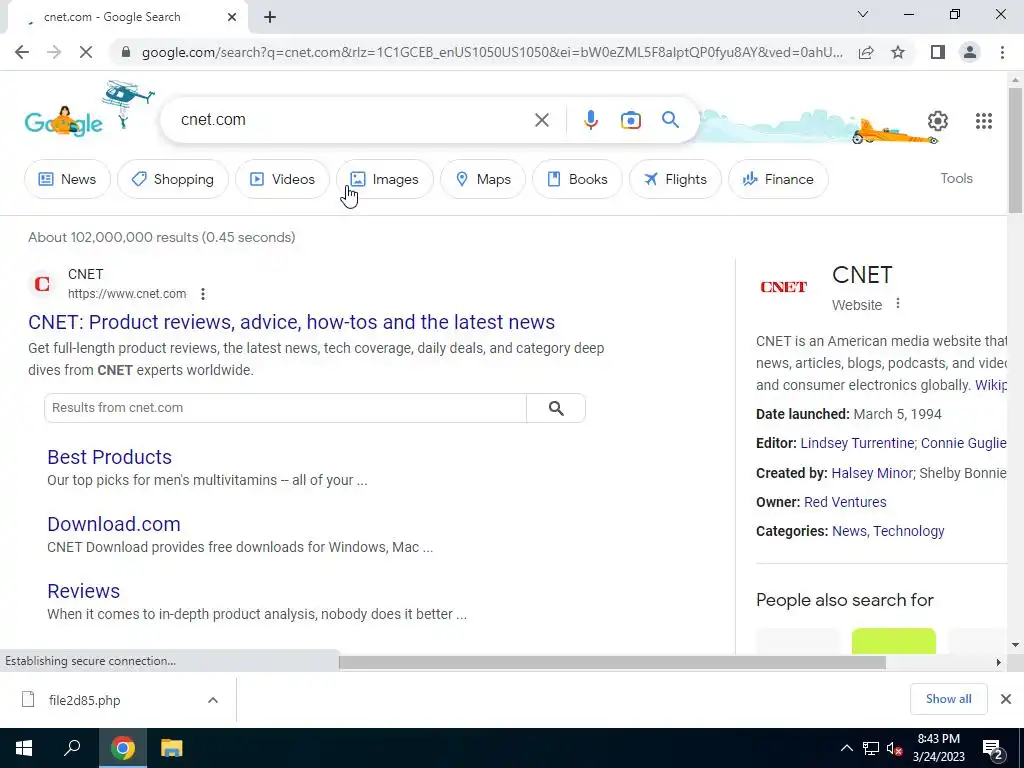The image size is (1024, 768).
Task: Click the site padlock icon
Action: coord(126,52)
